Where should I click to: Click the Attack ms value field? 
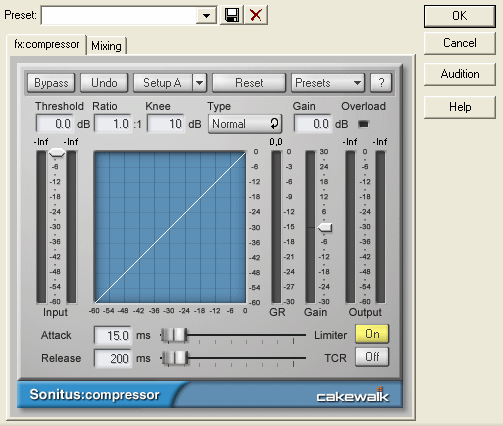(113, 335)
